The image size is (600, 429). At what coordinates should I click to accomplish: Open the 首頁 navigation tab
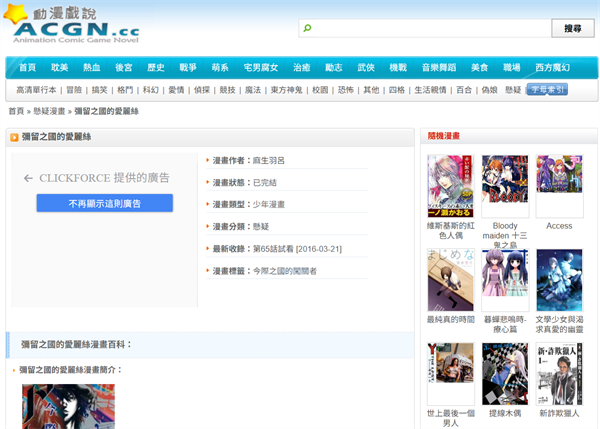click(x=27, y=67)
